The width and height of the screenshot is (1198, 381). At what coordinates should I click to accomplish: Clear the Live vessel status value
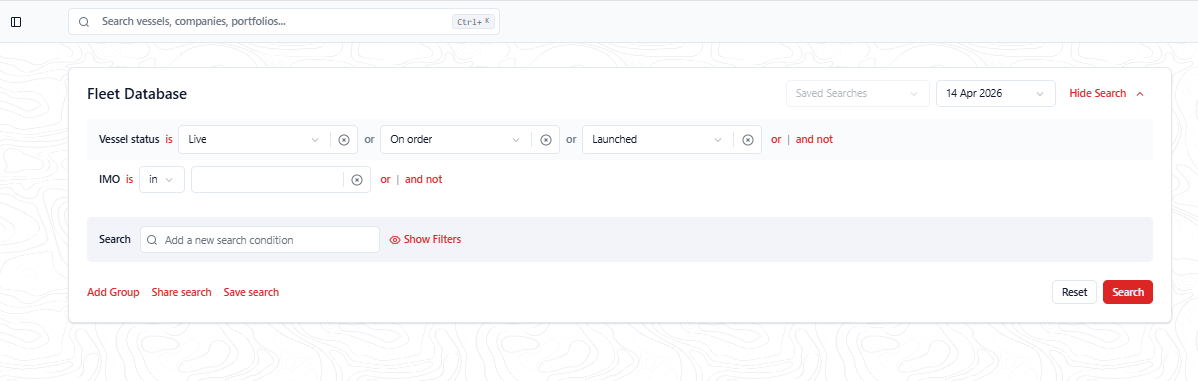pyautogui.click(x=344, y=140)
